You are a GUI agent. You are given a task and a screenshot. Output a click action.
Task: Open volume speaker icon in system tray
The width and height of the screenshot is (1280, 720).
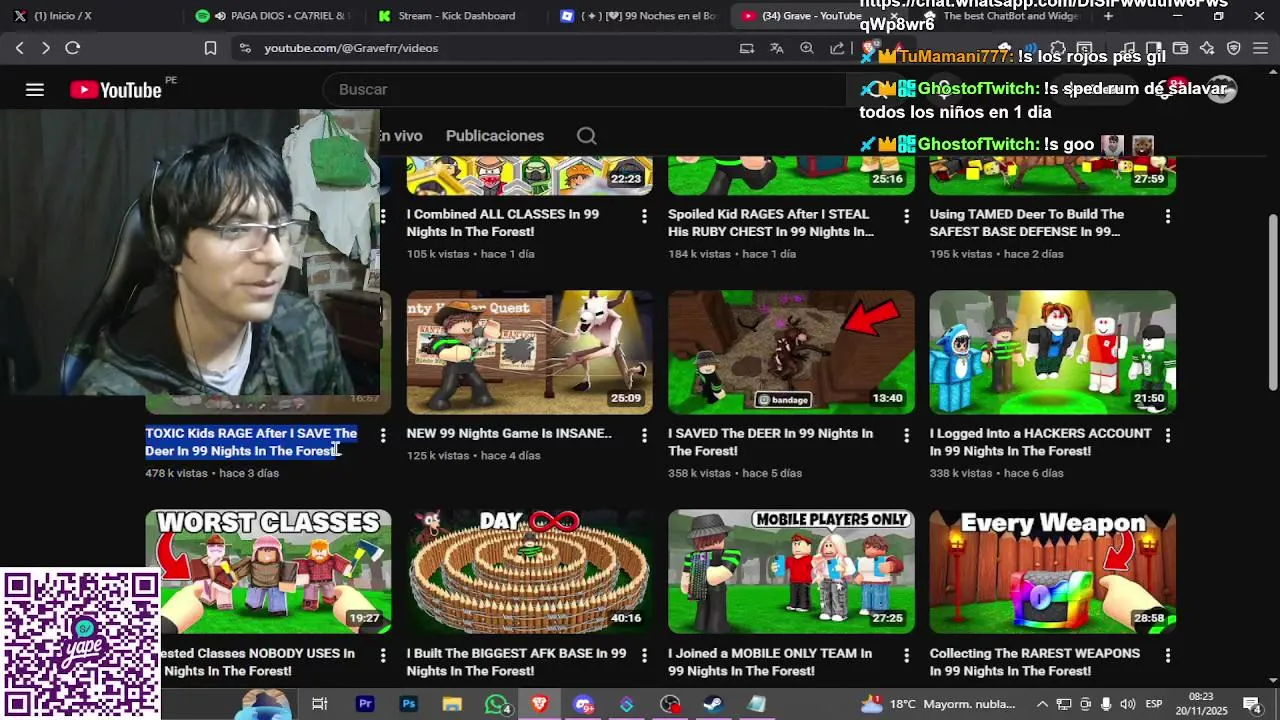pos(1127,704)
